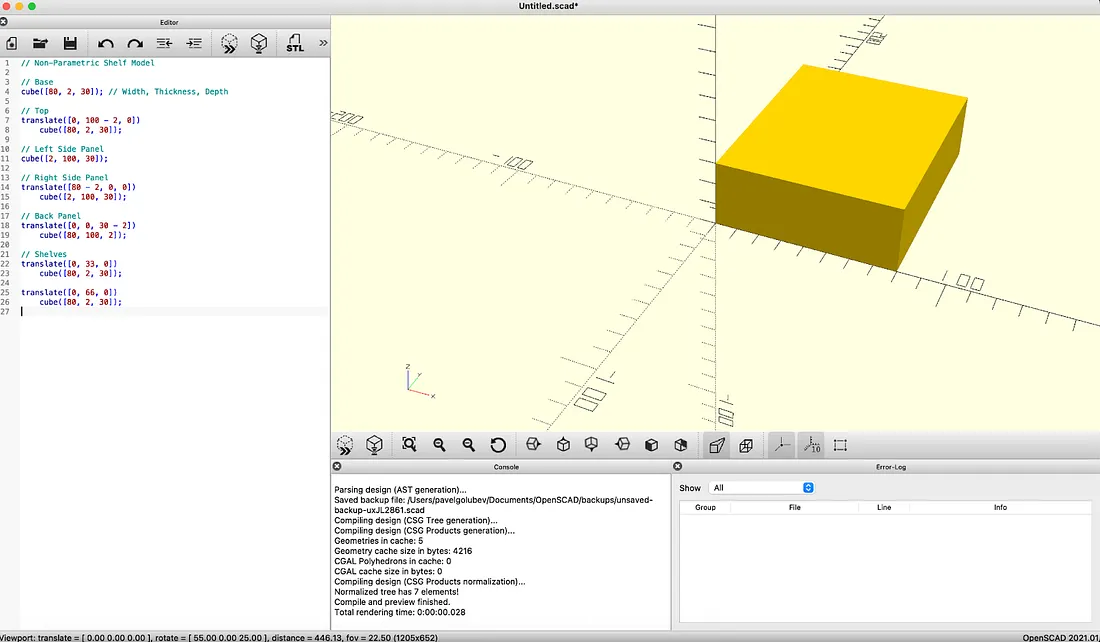Reset the view with the circular arrow icon
1100x642 pixels.
click(498, 445)
